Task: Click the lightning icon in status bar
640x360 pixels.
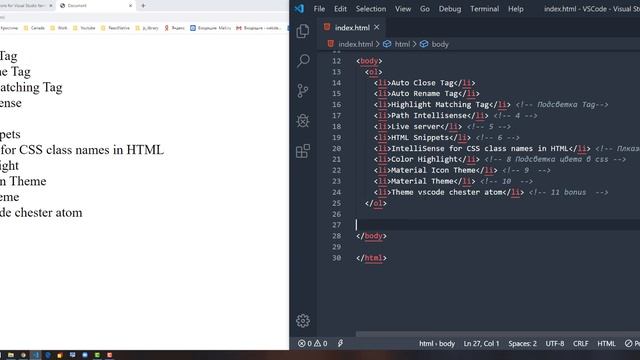Action: pyautogui.click(x=340, y=343)
